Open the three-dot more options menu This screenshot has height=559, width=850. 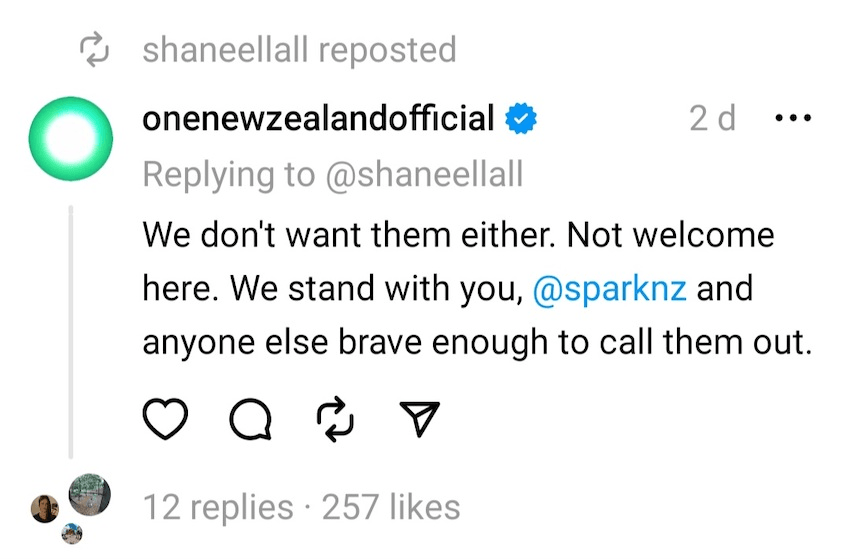793,118
